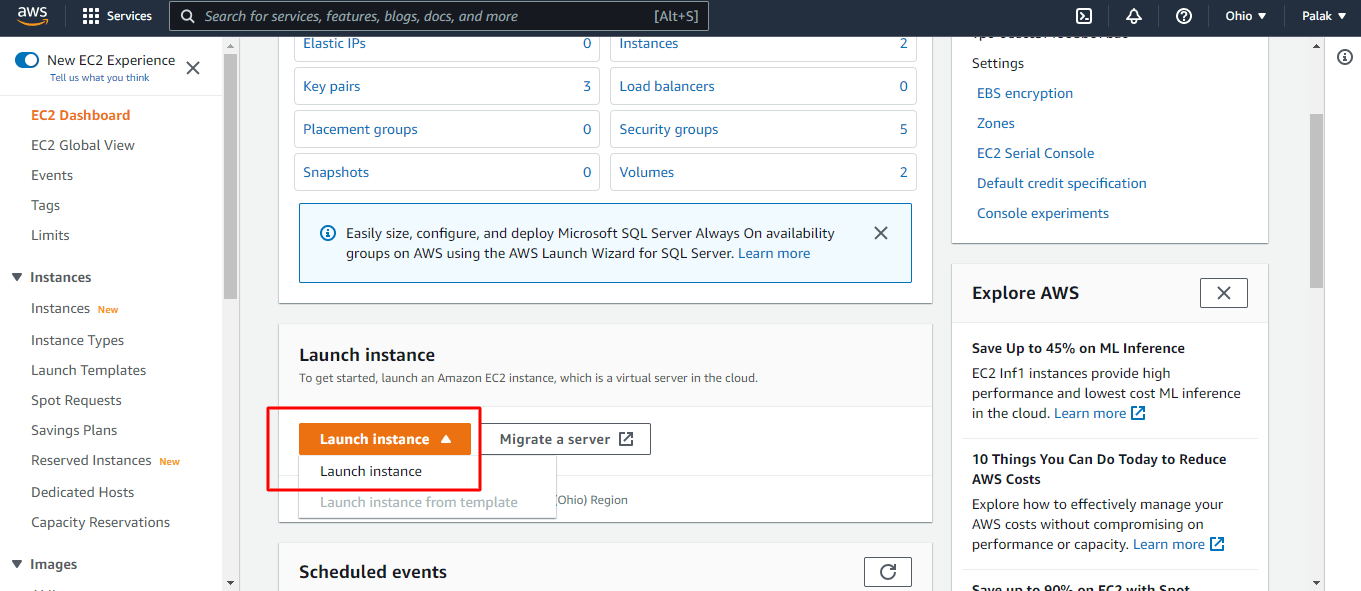Open EC2 Dashboard in sidebar
Image resolution: width=1361 pixels, height=591 pixels.
tap(81, 115)
